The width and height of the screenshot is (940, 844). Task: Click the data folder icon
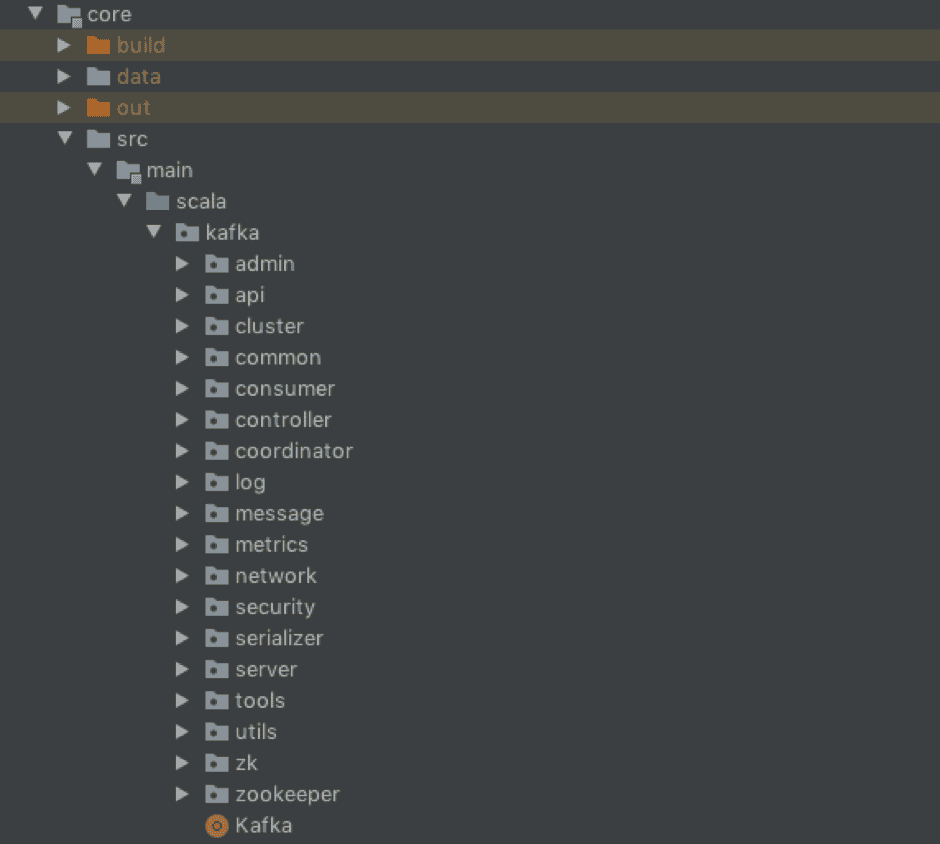98,77
